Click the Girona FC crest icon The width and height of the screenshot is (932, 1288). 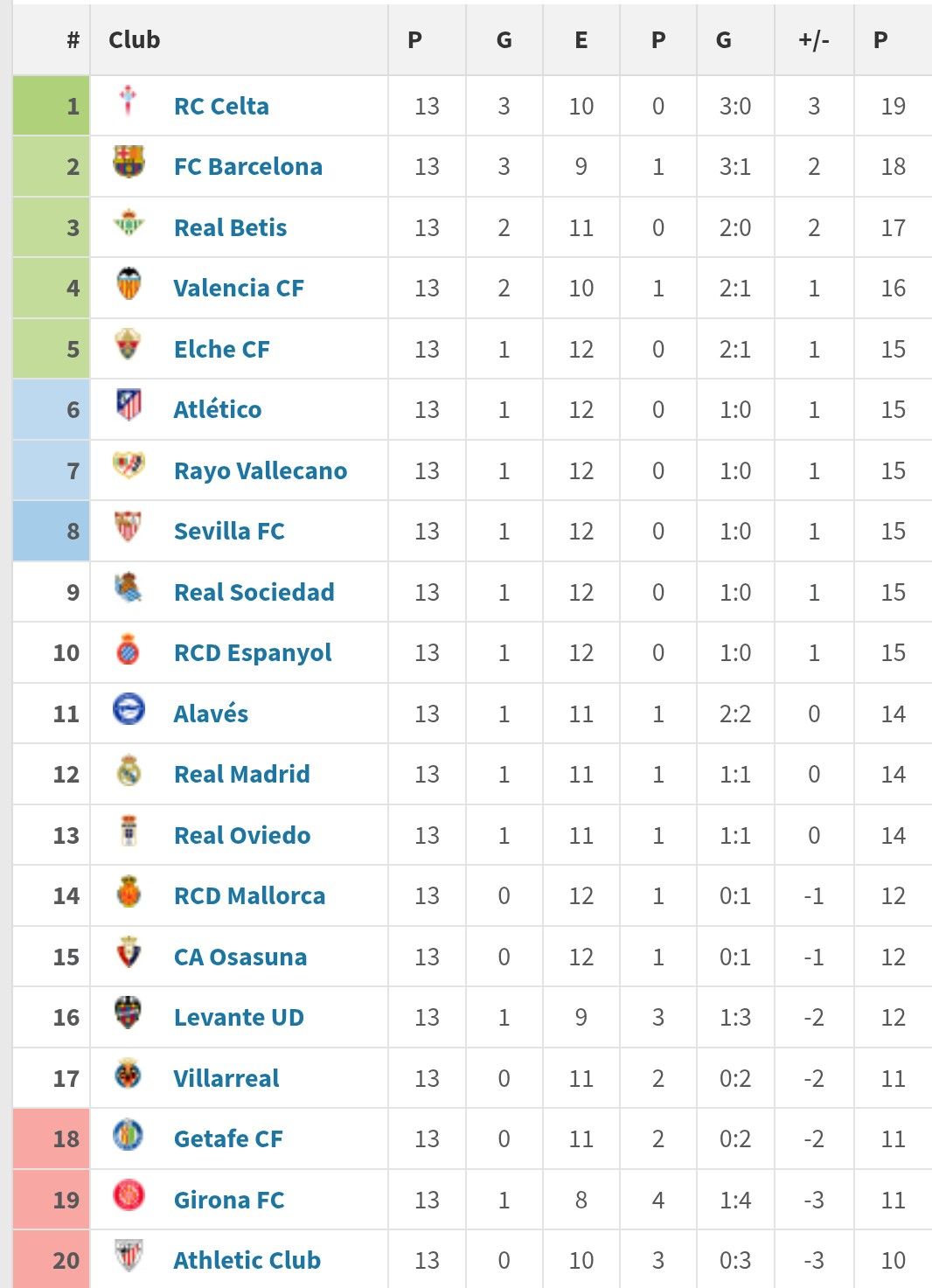point(129,1195)
